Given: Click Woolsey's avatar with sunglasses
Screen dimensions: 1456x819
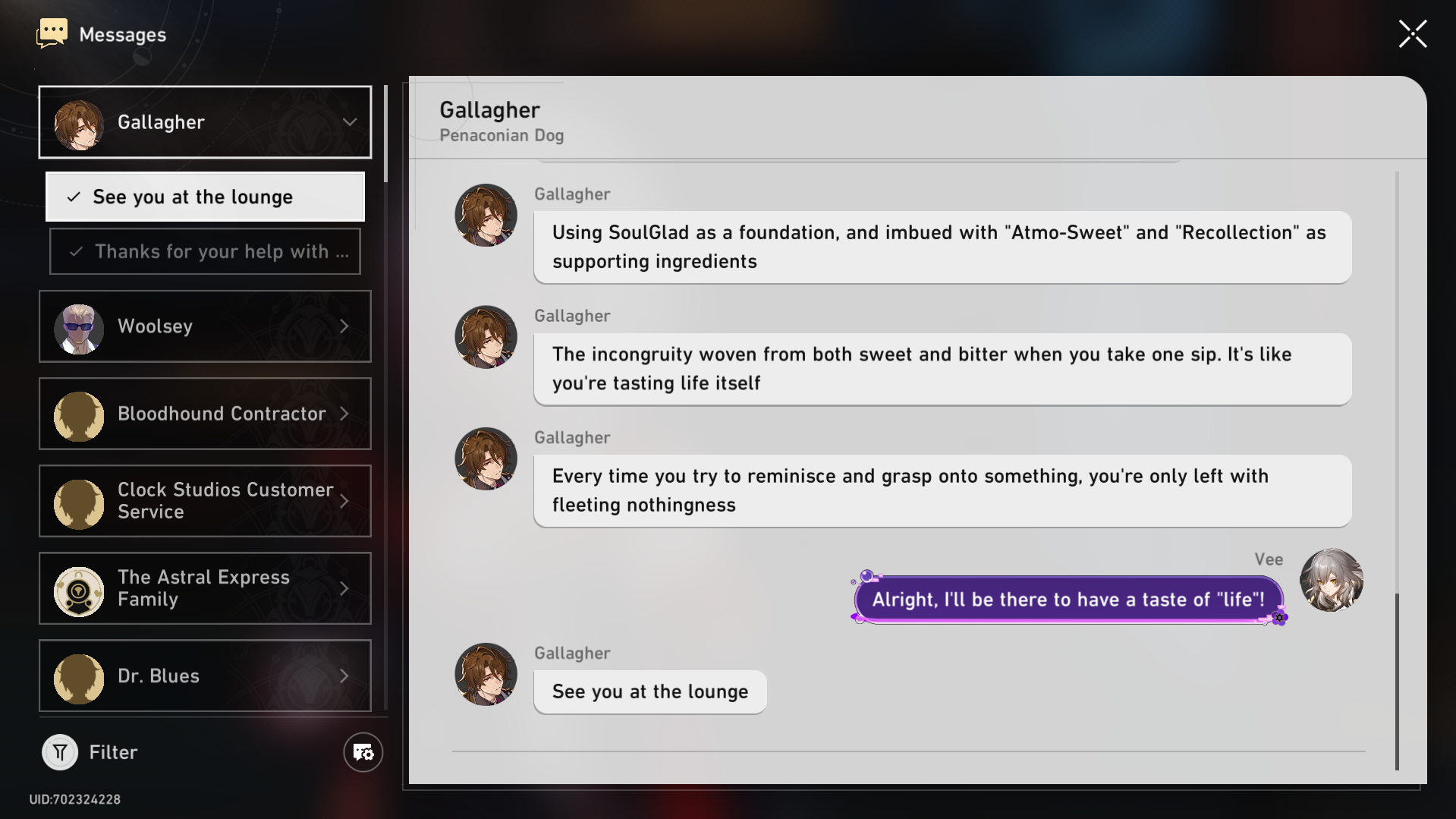Looking at the screenshot, I should click(79, 328).
